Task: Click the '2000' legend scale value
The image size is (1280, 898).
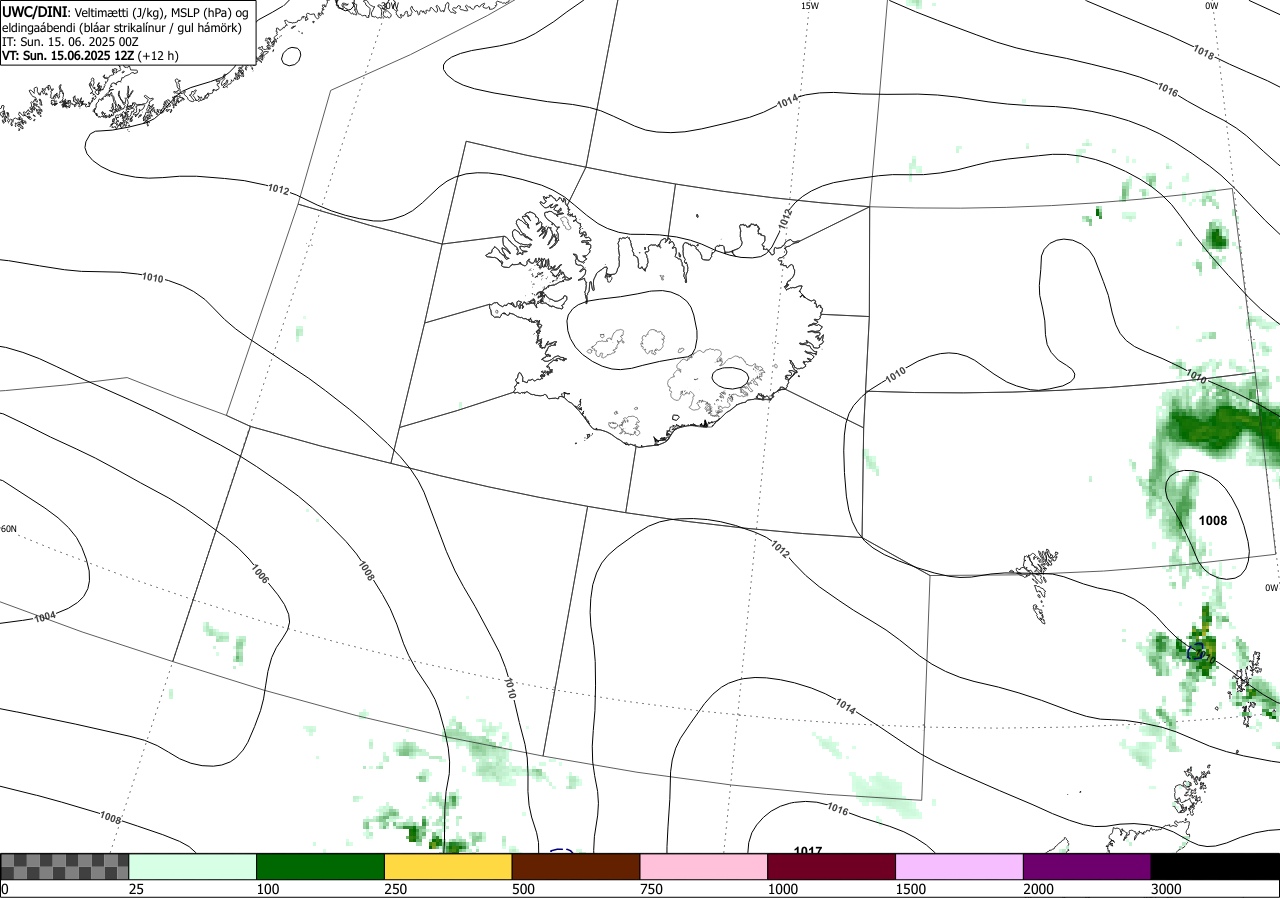Action: 1038,889
